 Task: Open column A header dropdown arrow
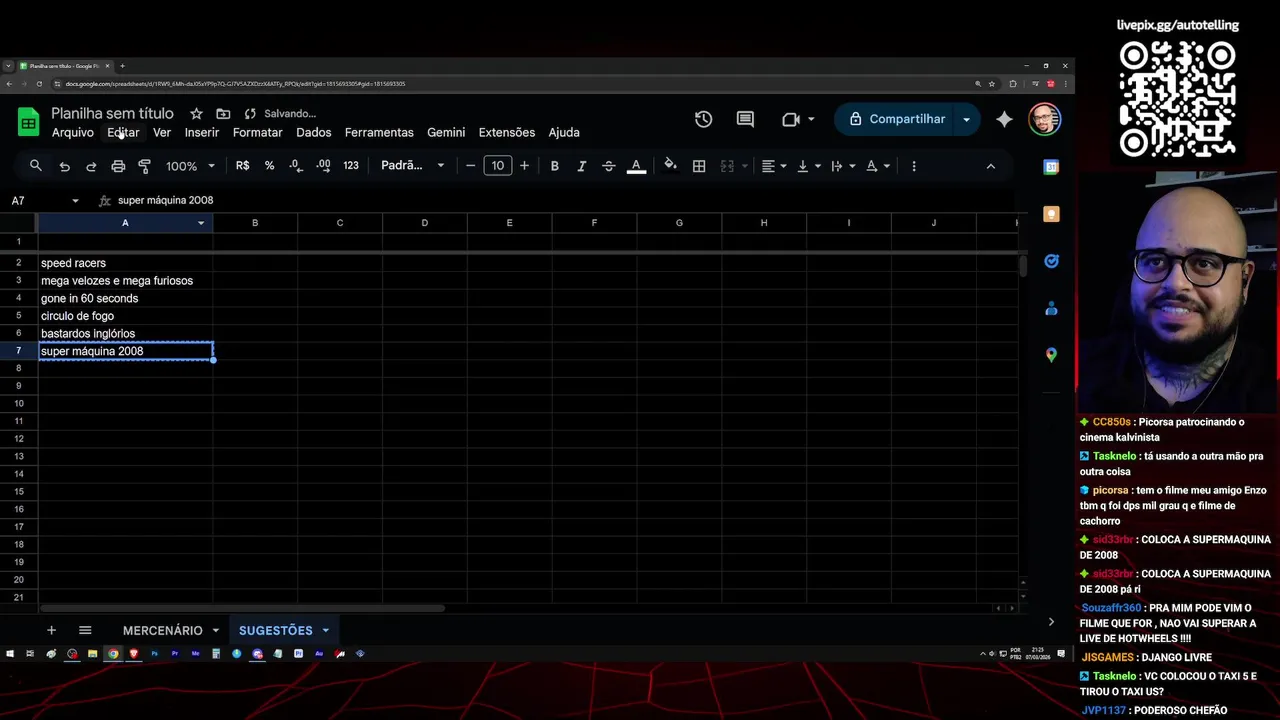coord(201,223)
